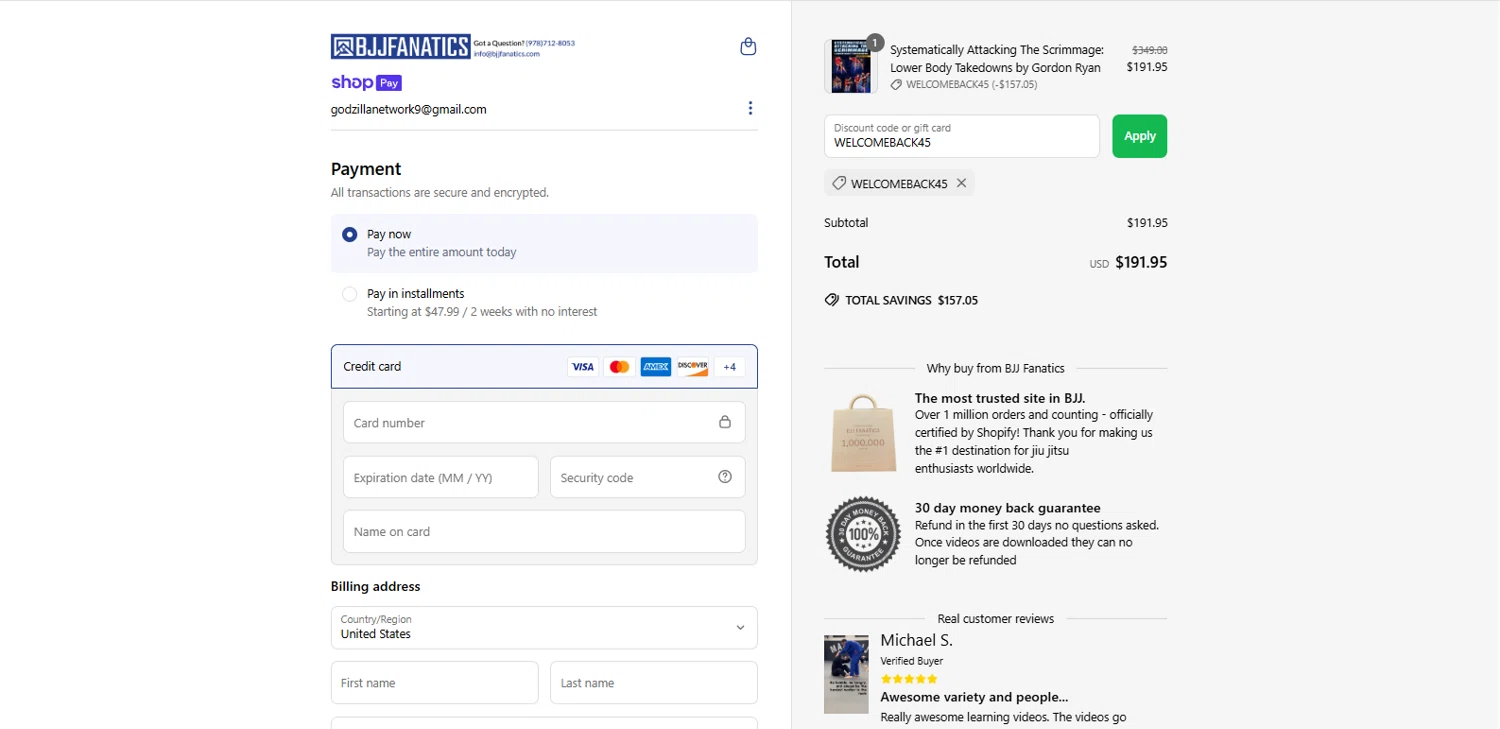Click the three-dot account options icon
Viewport: 1500px width, 729px height.
coord(750,108)
